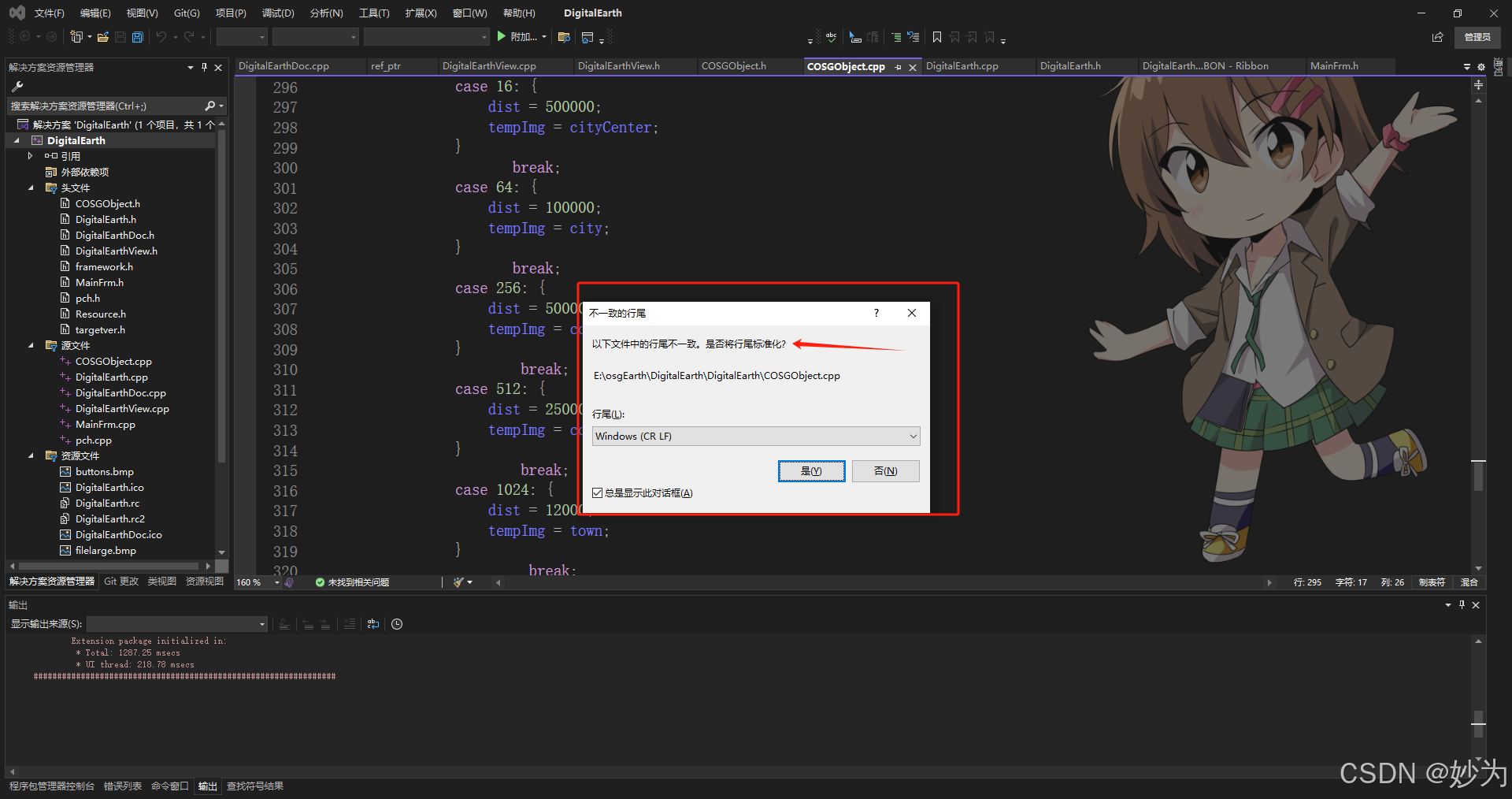
Task: Click 是(Y) button in dialog
Action: (x=811, y=471)
